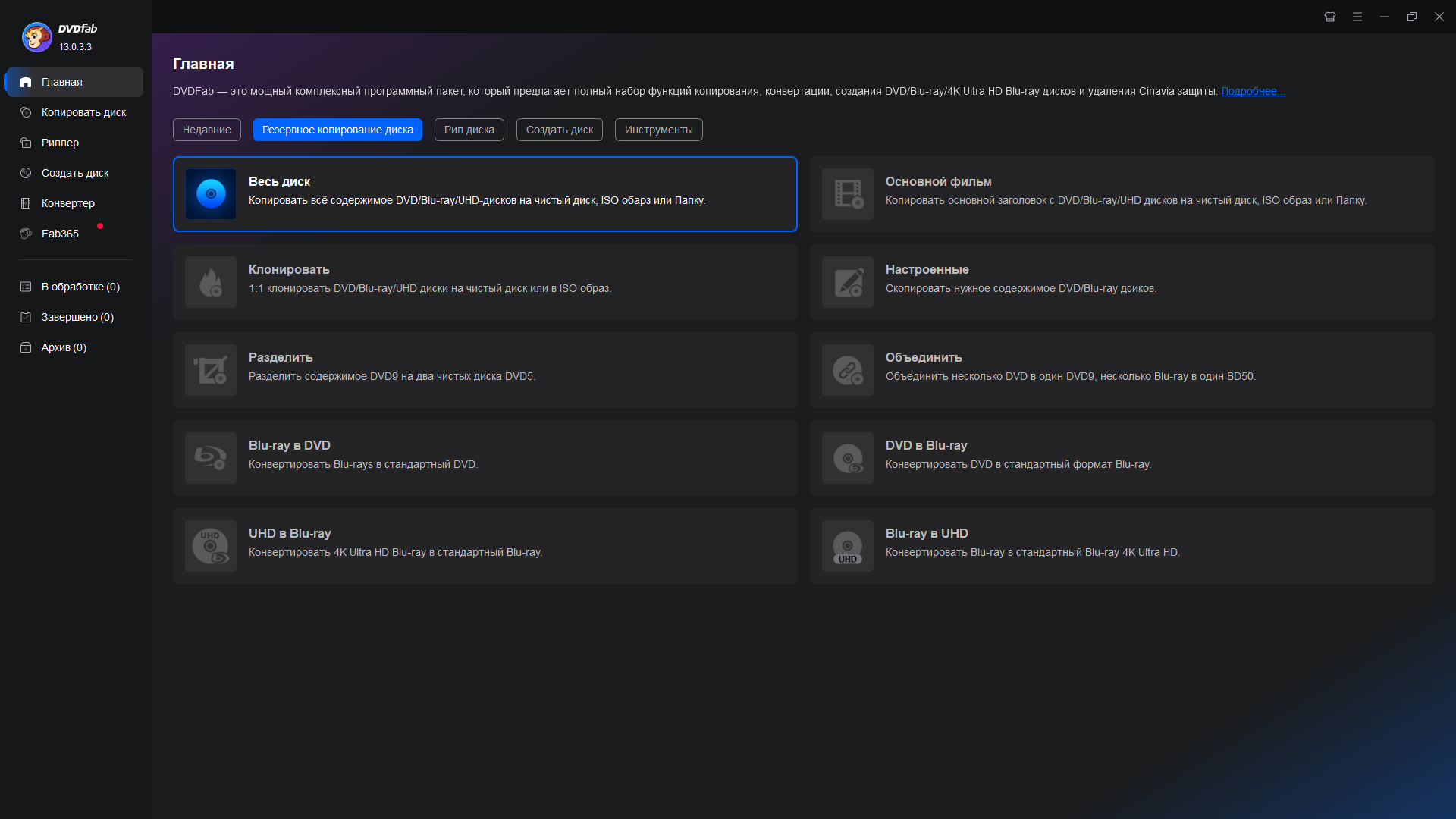The height and width of the screenshot is (819, 1456).
Task: Click the UHD to Blu-ray disc icon
Action: pyautogui.click(x=211, y=546)
